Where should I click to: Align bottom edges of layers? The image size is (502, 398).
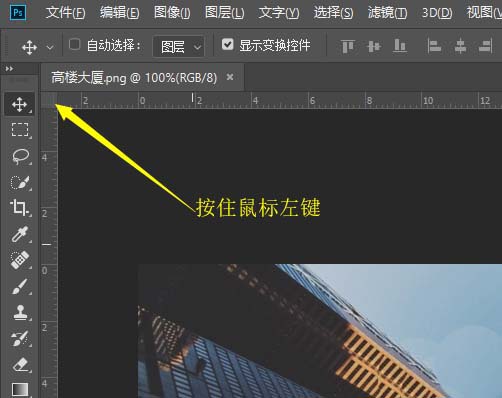click(x=400, y=46)
